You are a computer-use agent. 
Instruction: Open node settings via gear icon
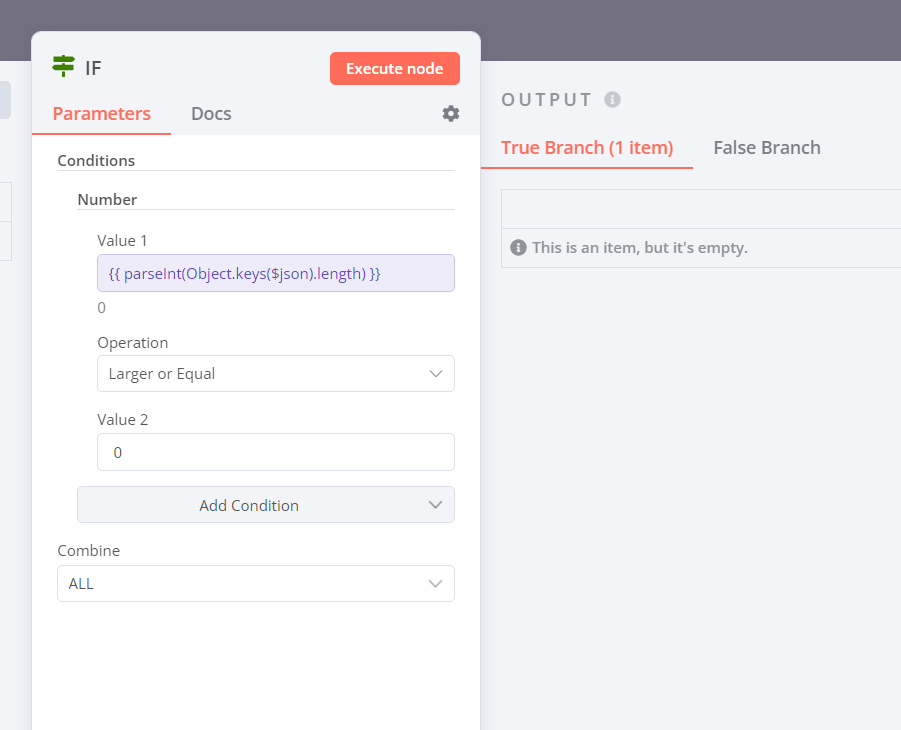(451, 114)
